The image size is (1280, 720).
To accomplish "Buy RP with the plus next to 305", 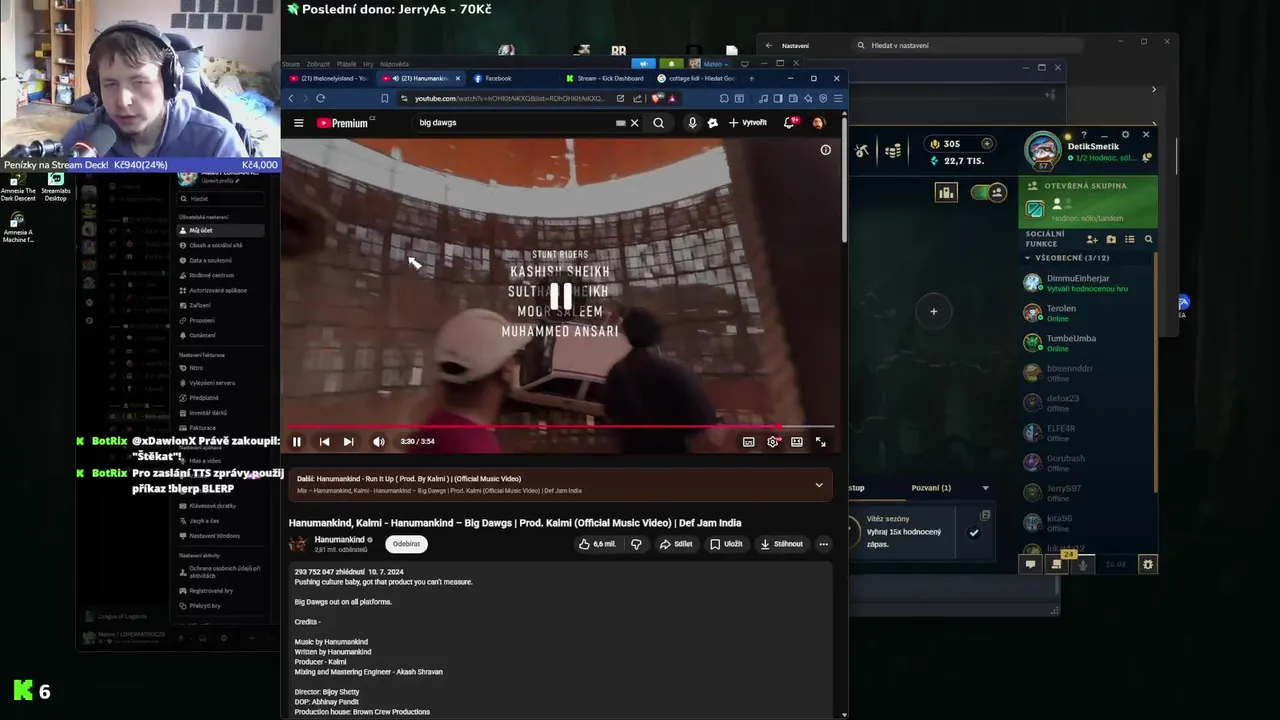I will point(987,144).
